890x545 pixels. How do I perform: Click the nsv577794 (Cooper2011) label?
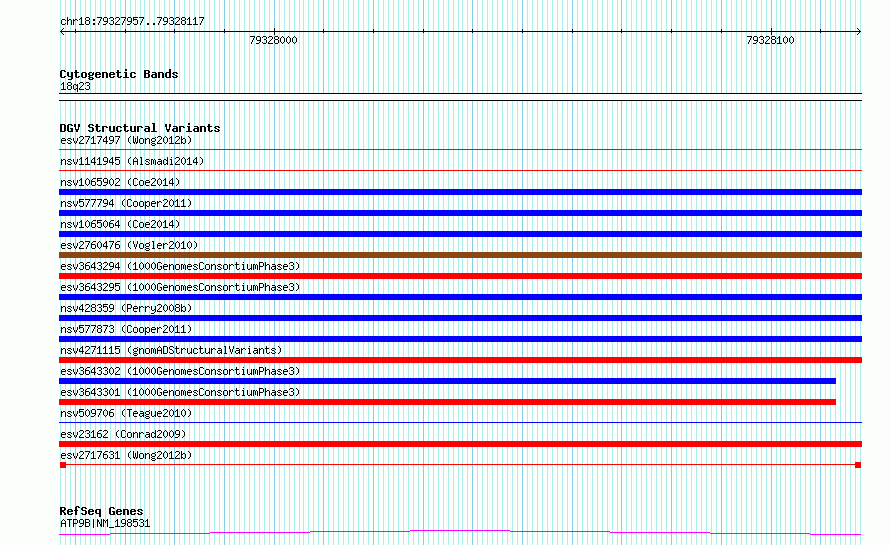click(126, 203)
